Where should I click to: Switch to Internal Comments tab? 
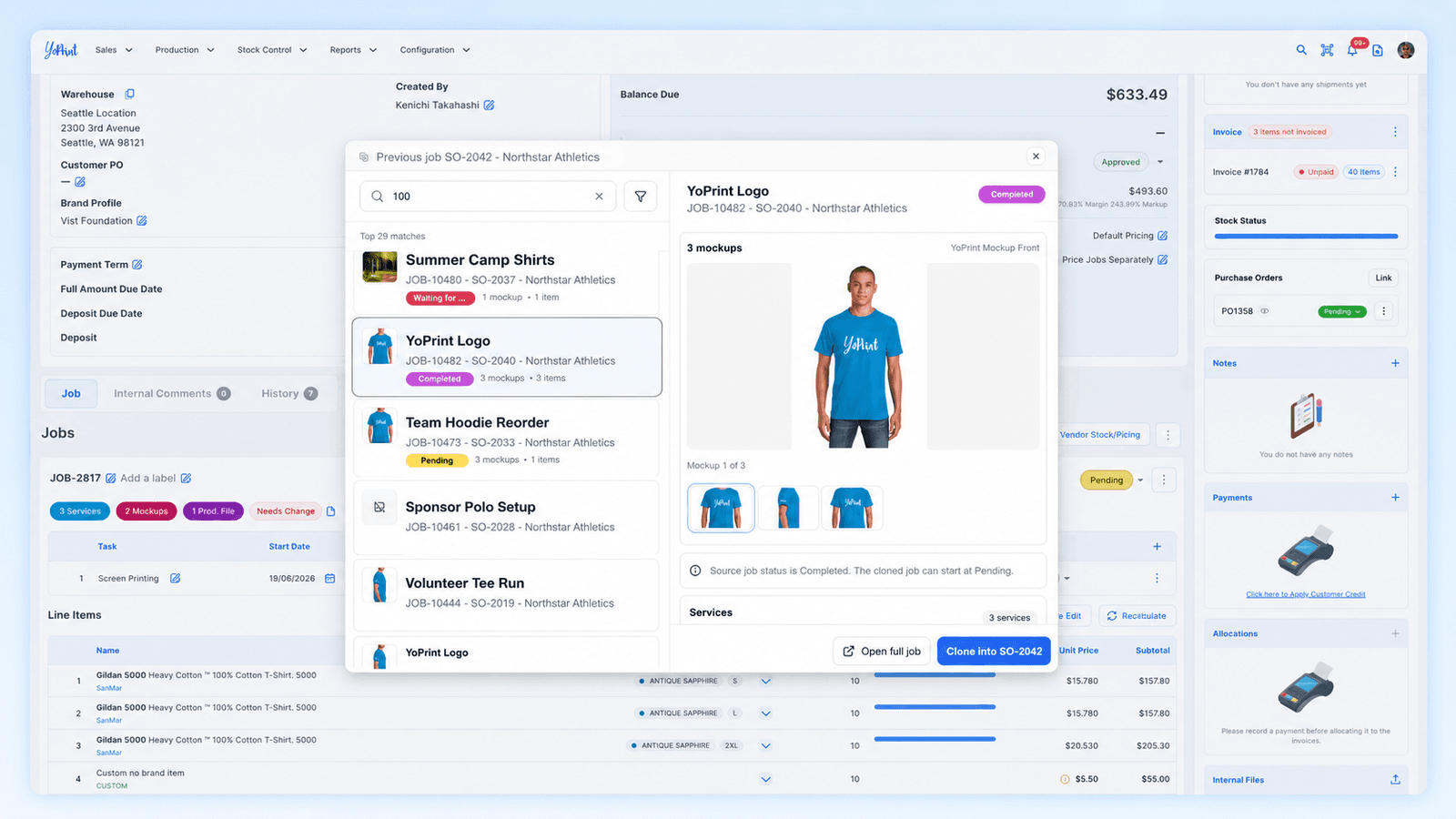pos(171,394)
